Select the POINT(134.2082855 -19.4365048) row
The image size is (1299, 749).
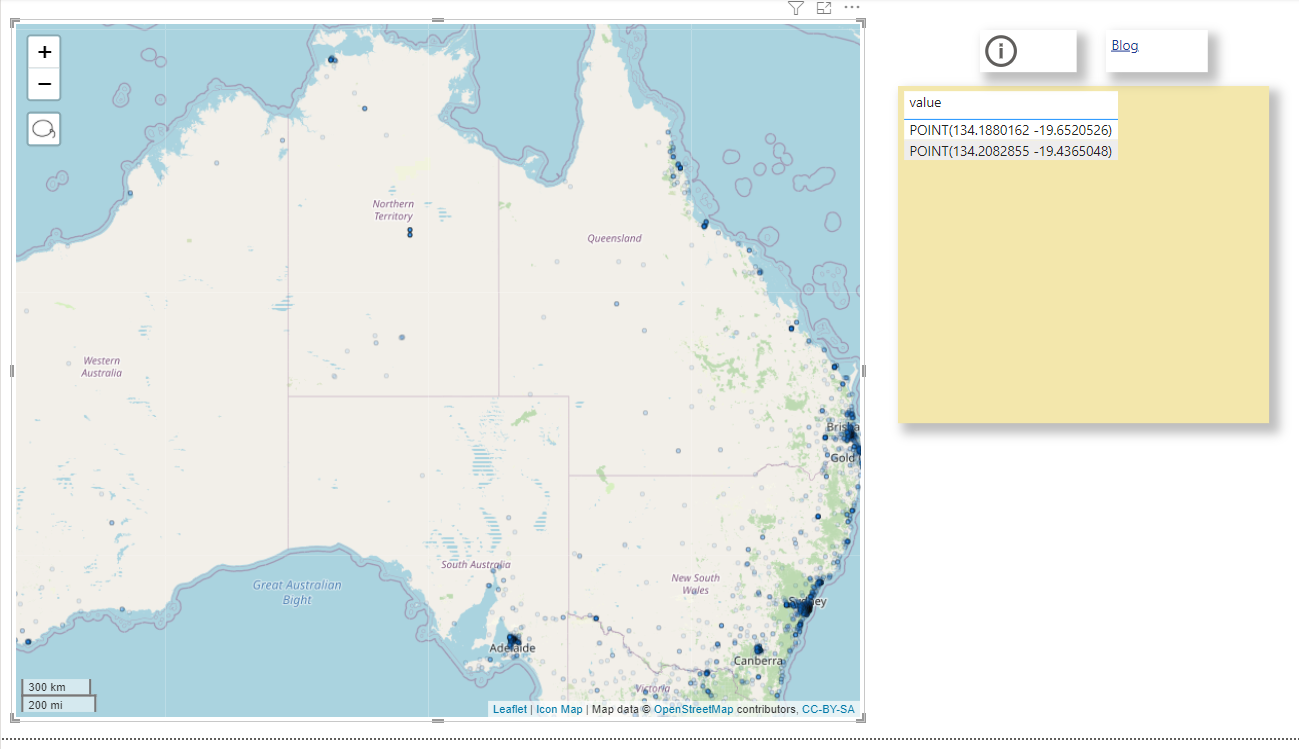coord(1010,151)
